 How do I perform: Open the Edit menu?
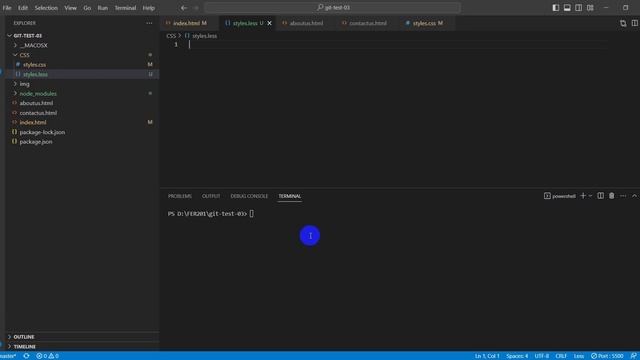pyautogui.click(x=23, y=8)
